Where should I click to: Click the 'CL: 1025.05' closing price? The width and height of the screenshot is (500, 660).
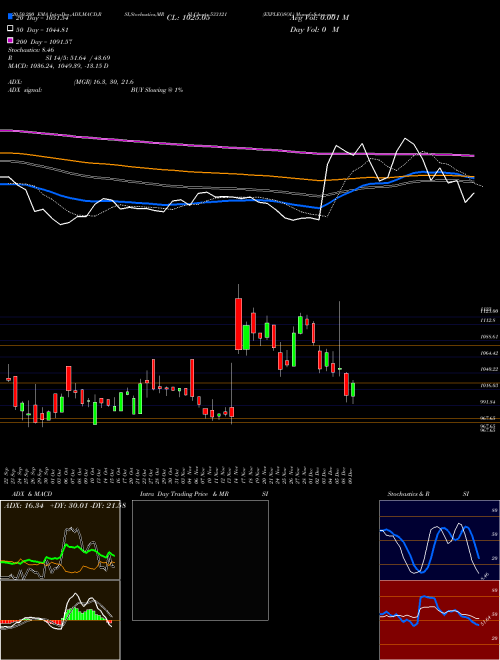coord(188,18)
